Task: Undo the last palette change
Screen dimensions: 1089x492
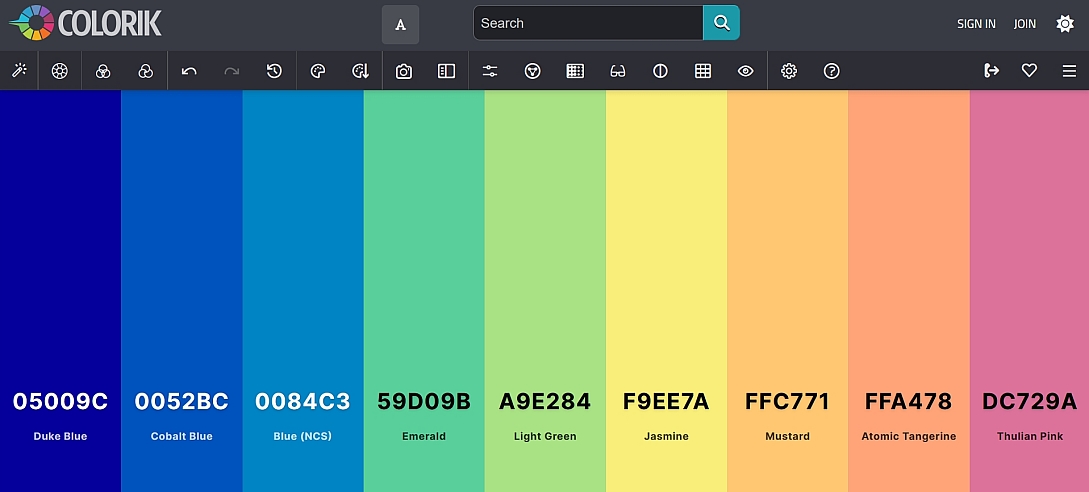Action: click(x=189, y=71)
